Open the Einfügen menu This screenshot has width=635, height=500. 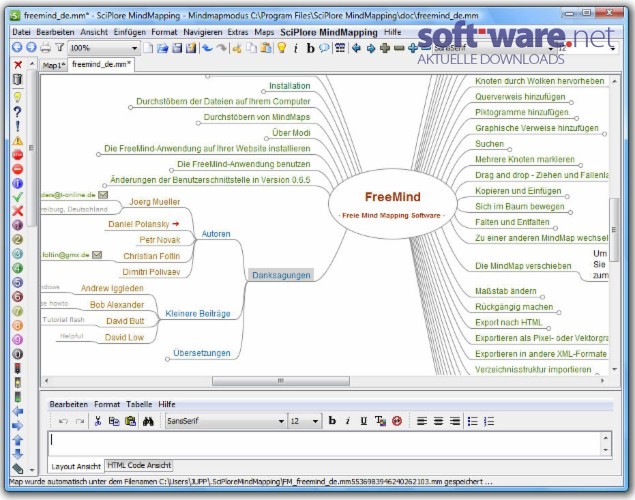pyautogui.click(x=130, y=32)
